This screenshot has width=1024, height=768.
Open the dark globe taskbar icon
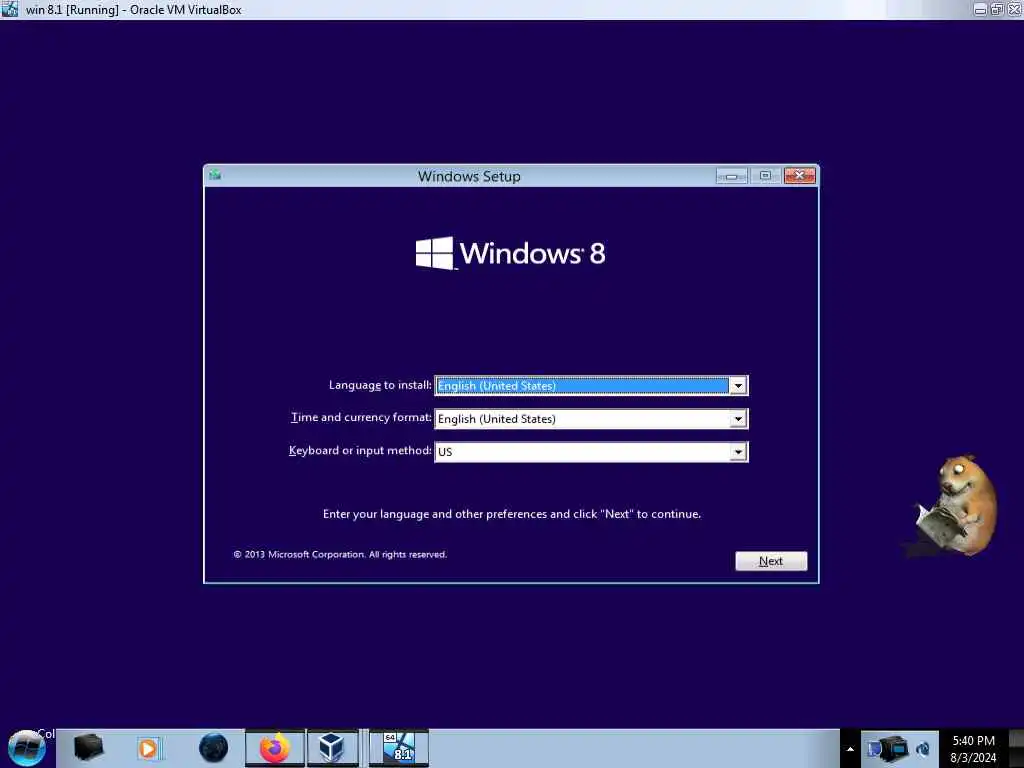[x=213, y=748]
